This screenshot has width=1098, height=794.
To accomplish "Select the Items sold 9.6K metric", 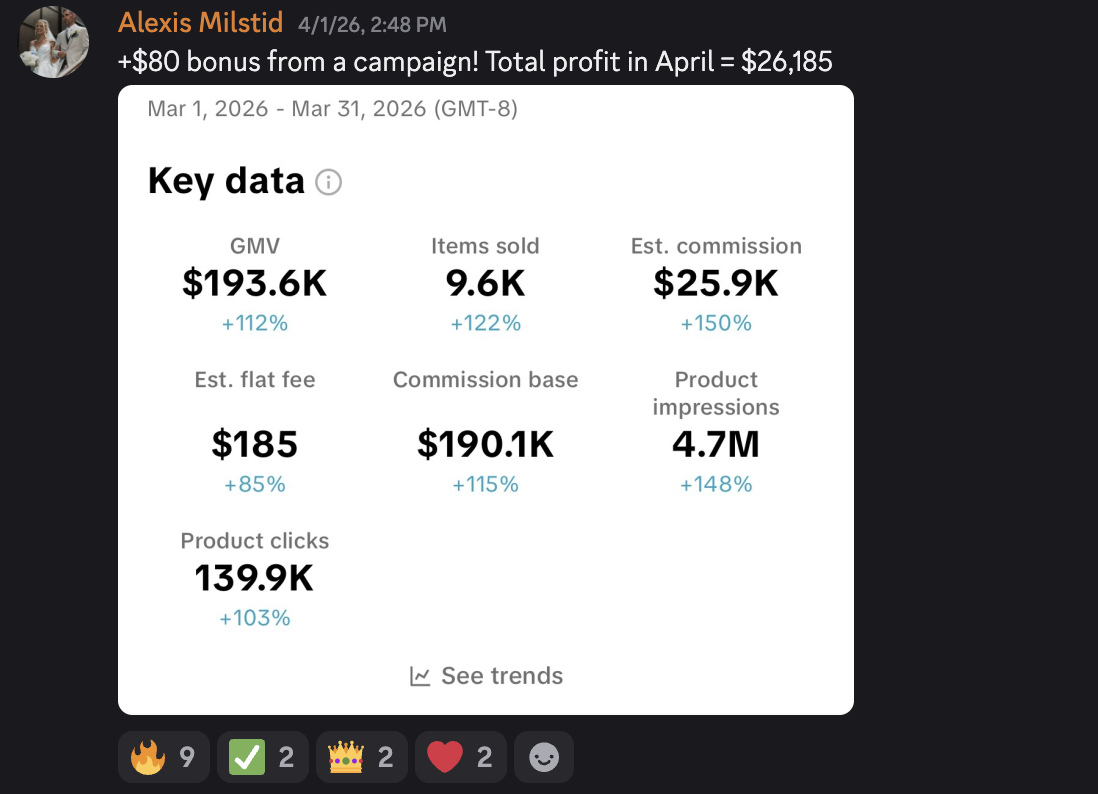I will point(485,284).
